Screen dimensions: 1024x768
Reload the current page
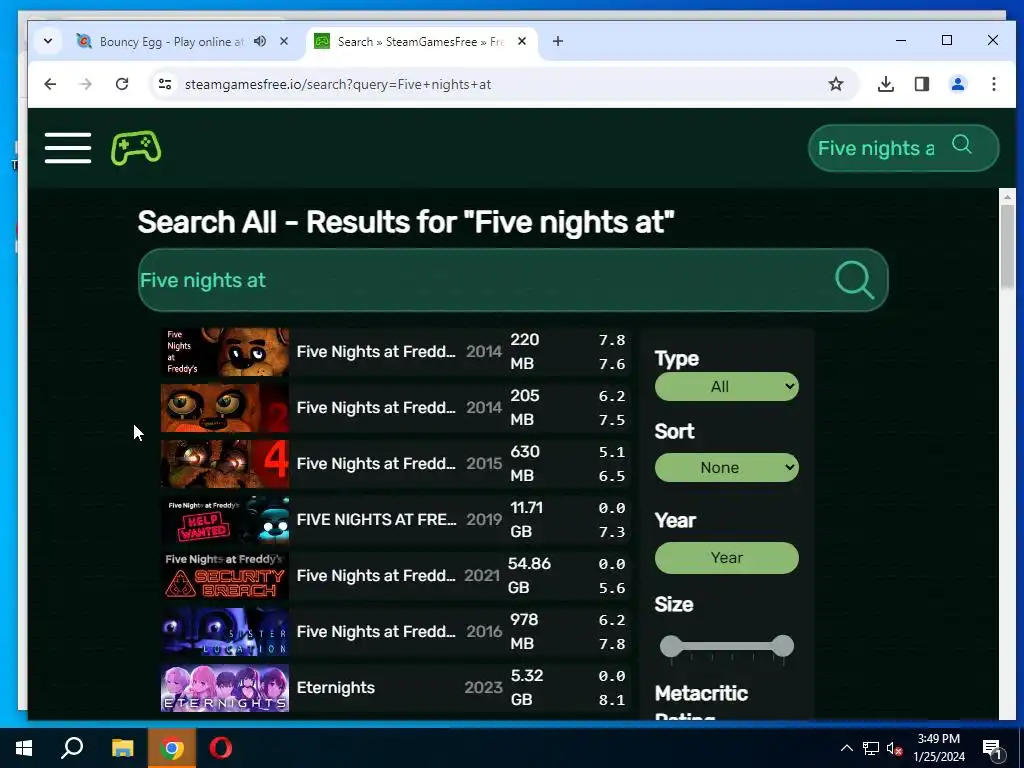pyautogui.click(x=122, y=84)
